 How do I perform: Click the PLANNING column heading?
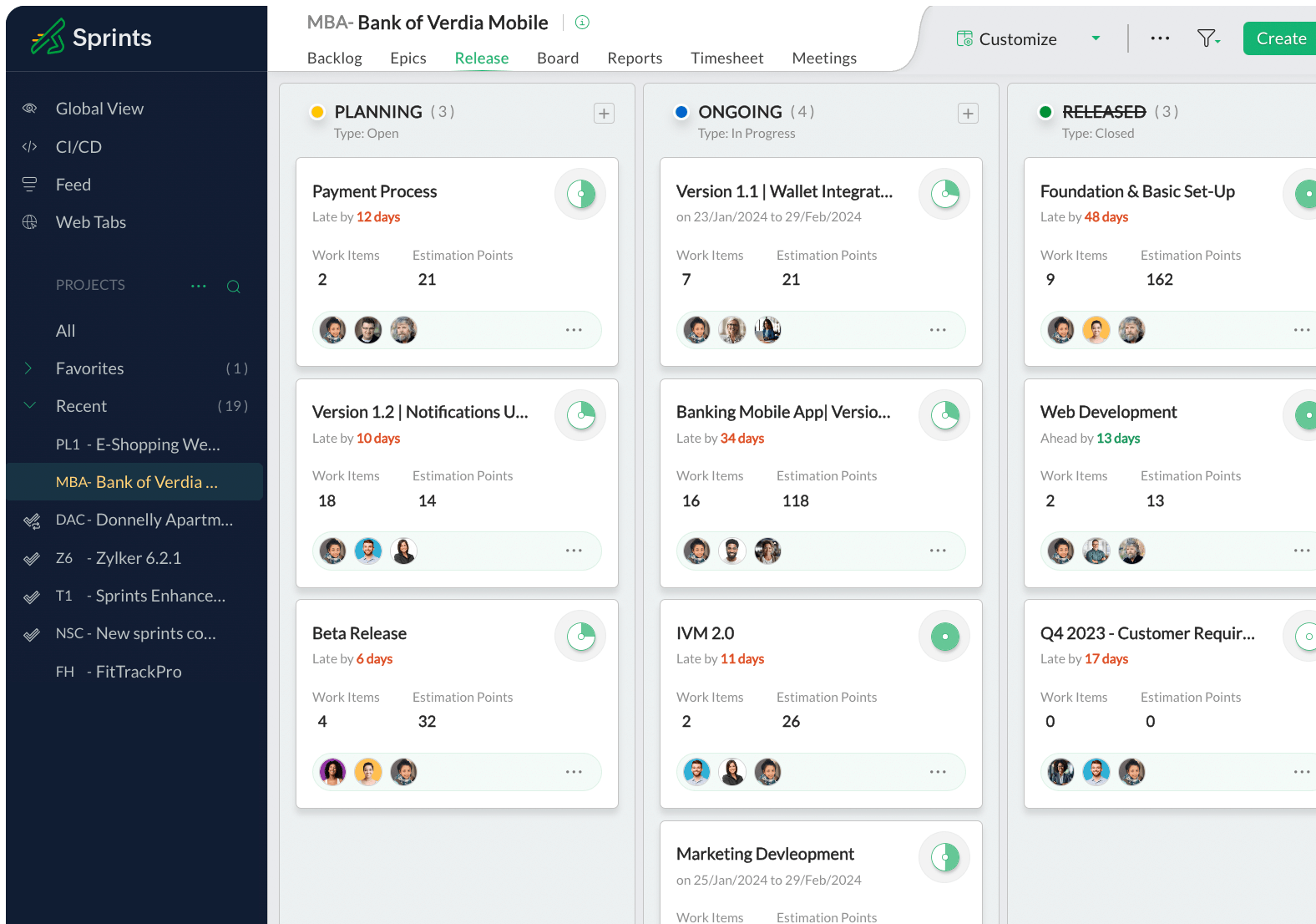click(378, 112)
